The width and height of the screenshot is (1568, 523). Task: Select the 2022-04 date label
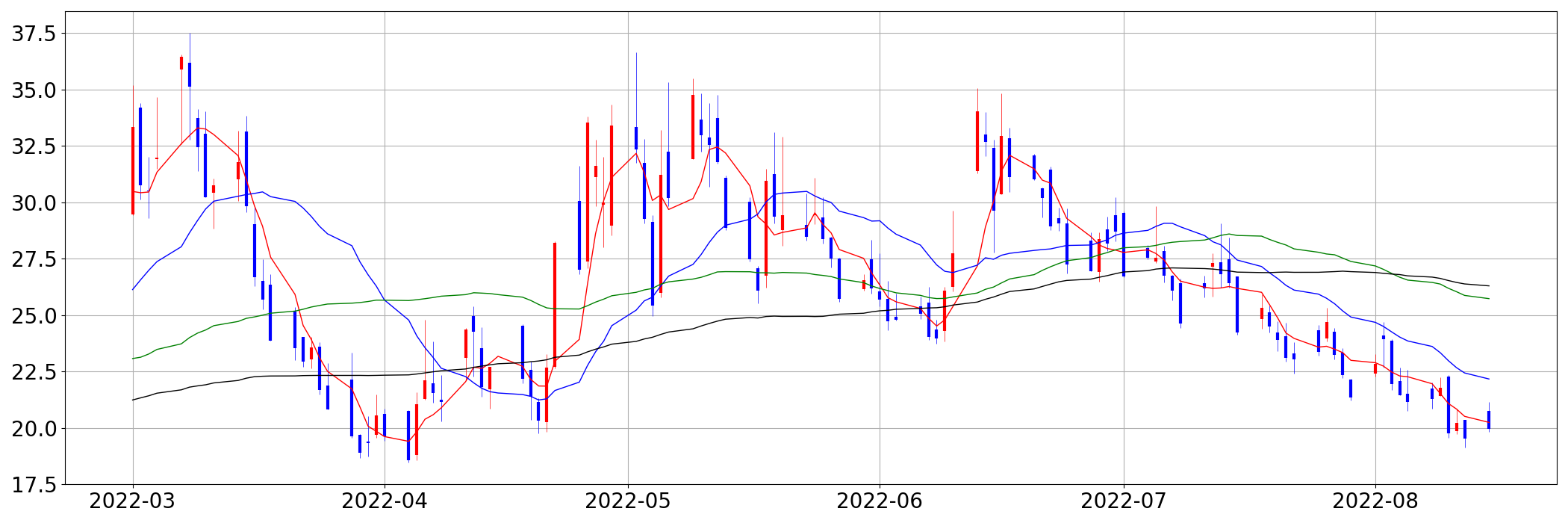(385, 501)
